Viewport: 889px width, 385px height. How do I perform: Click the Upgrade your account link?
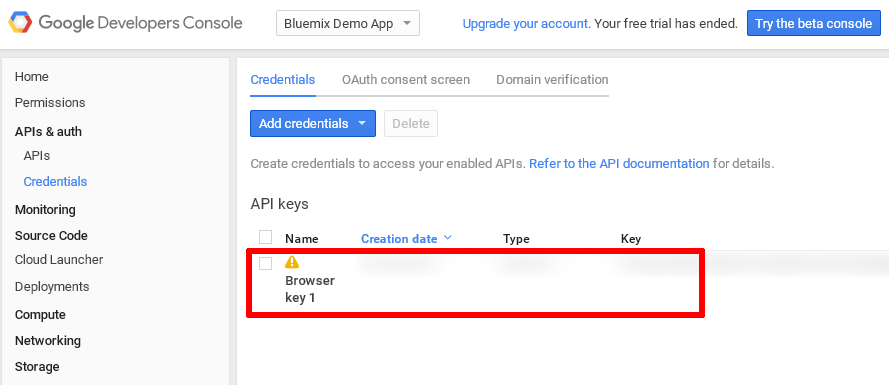click(x=527, y=24)
